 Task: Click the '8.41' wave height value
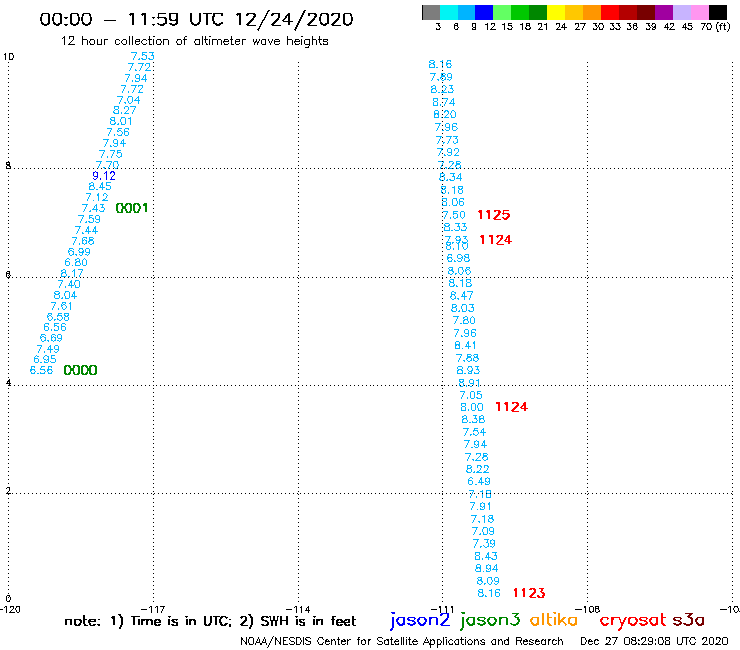[465, 346]
